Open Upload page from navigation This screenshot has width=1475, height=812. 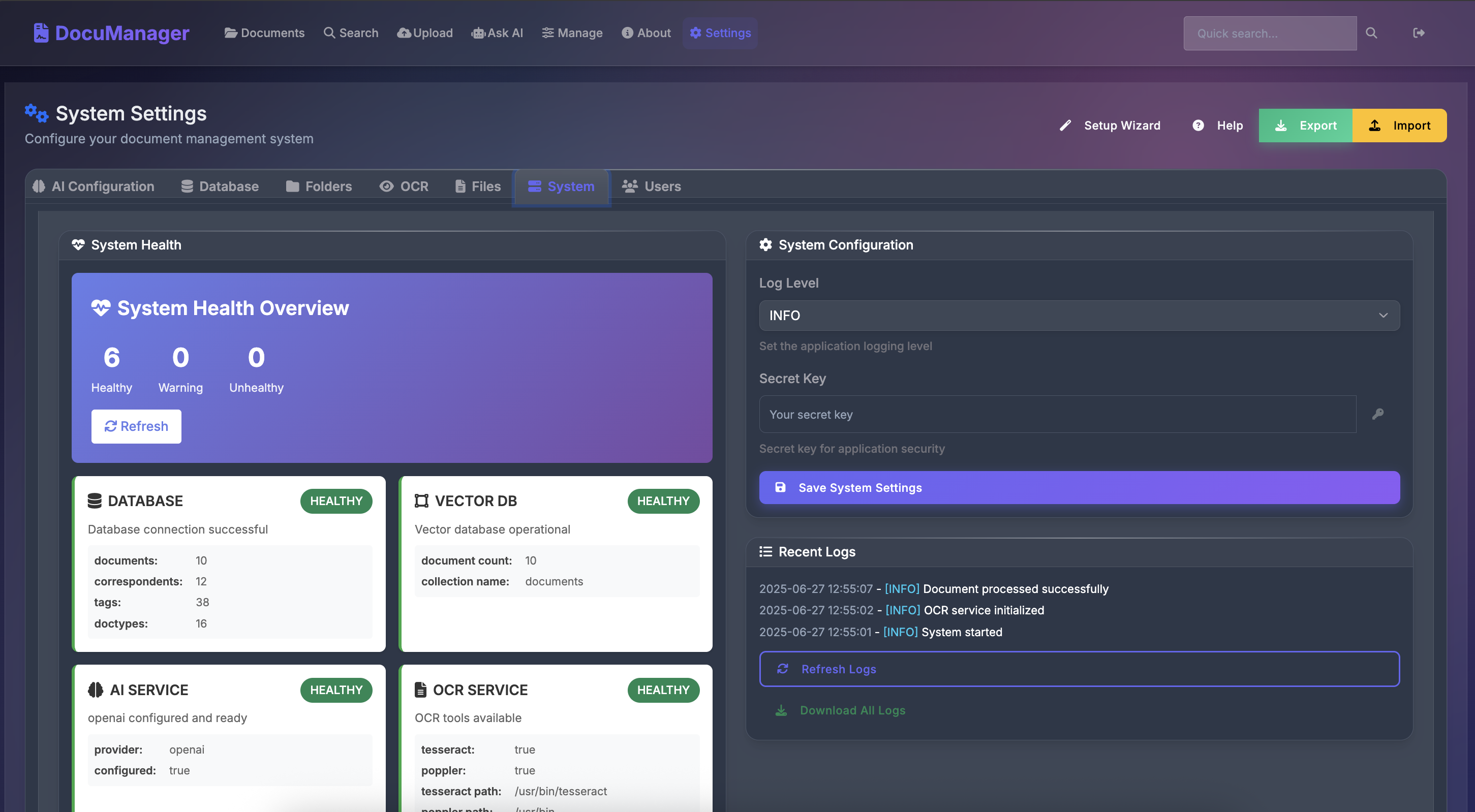pos(425,33)
